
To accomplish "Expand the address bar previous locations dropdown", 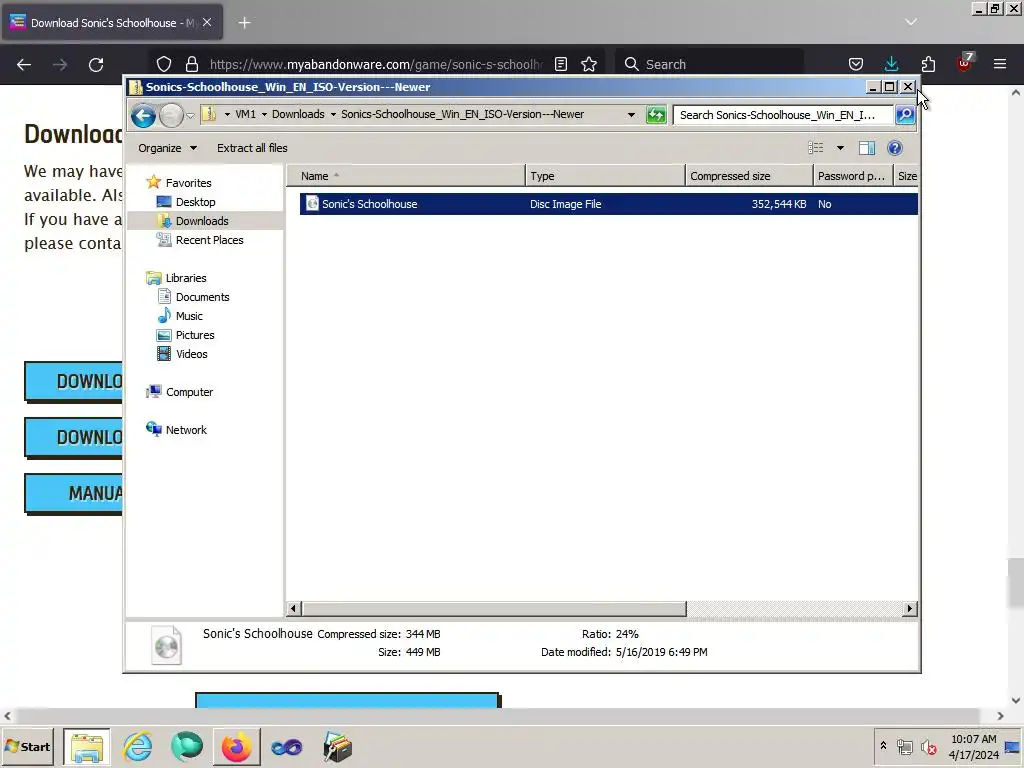I will point(631,115).
